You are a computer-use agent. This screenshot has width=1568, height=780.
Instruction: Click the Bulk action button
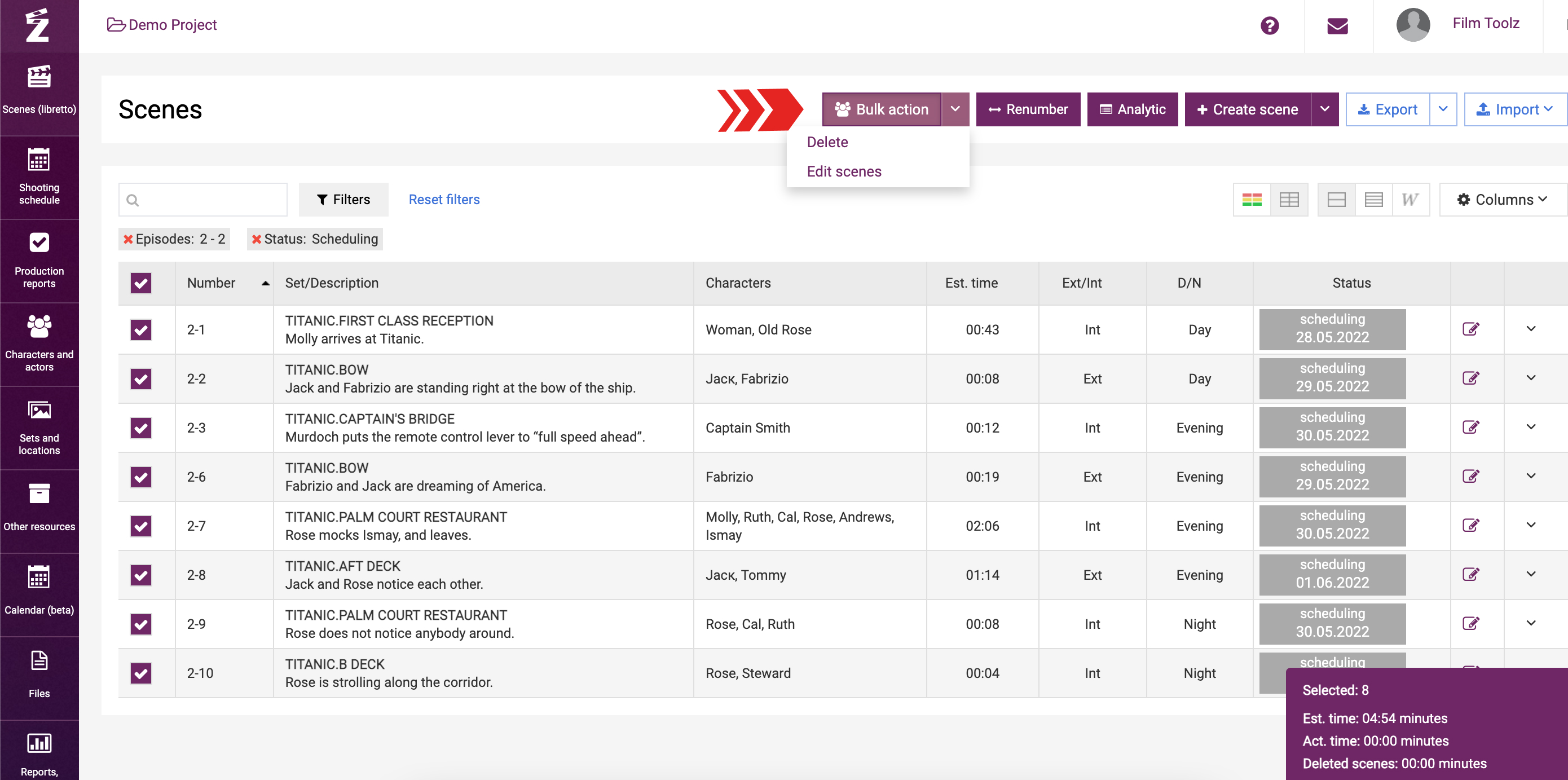tap(882, 109)
